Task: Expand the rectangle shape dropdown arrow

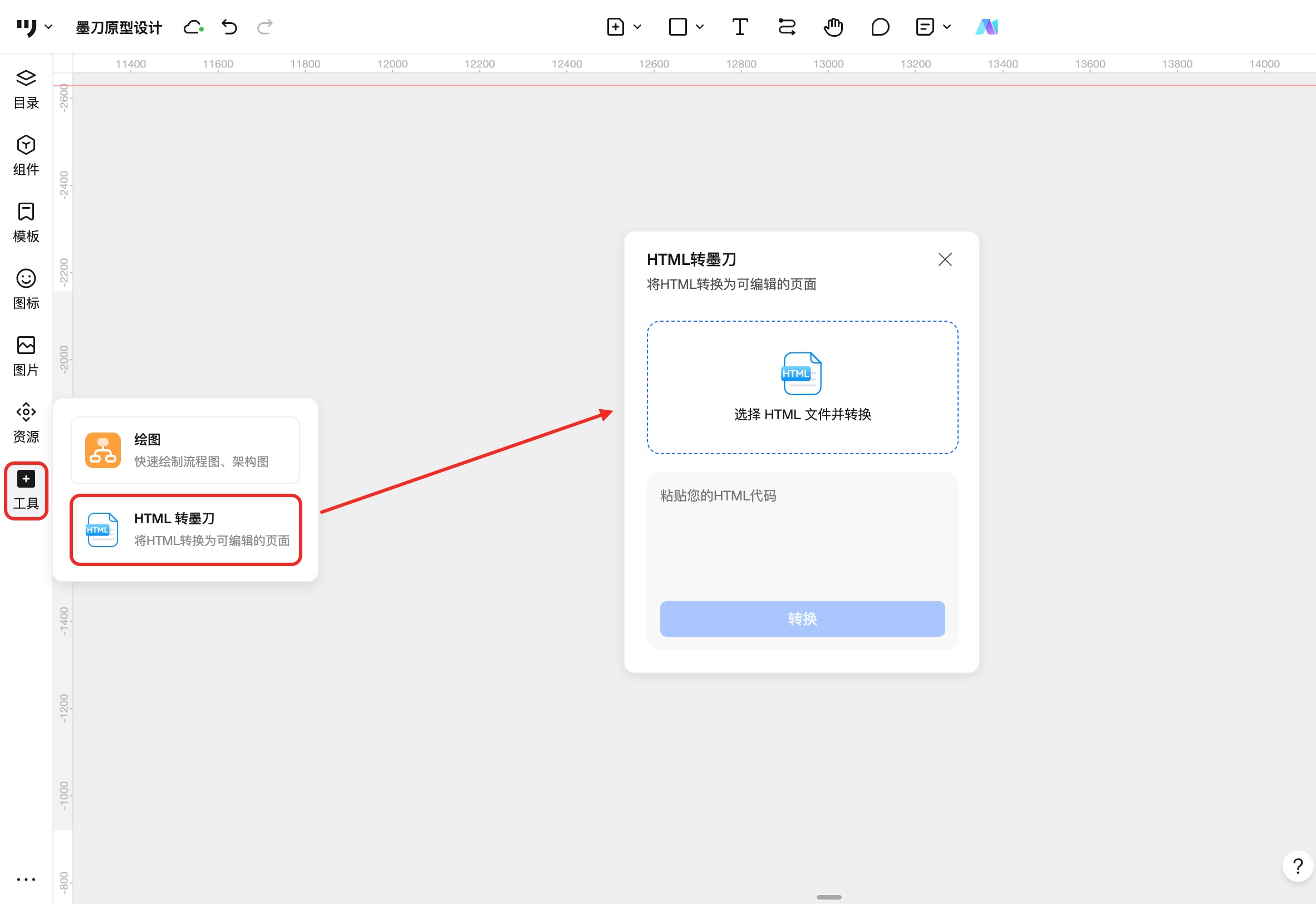Action: 700,27
